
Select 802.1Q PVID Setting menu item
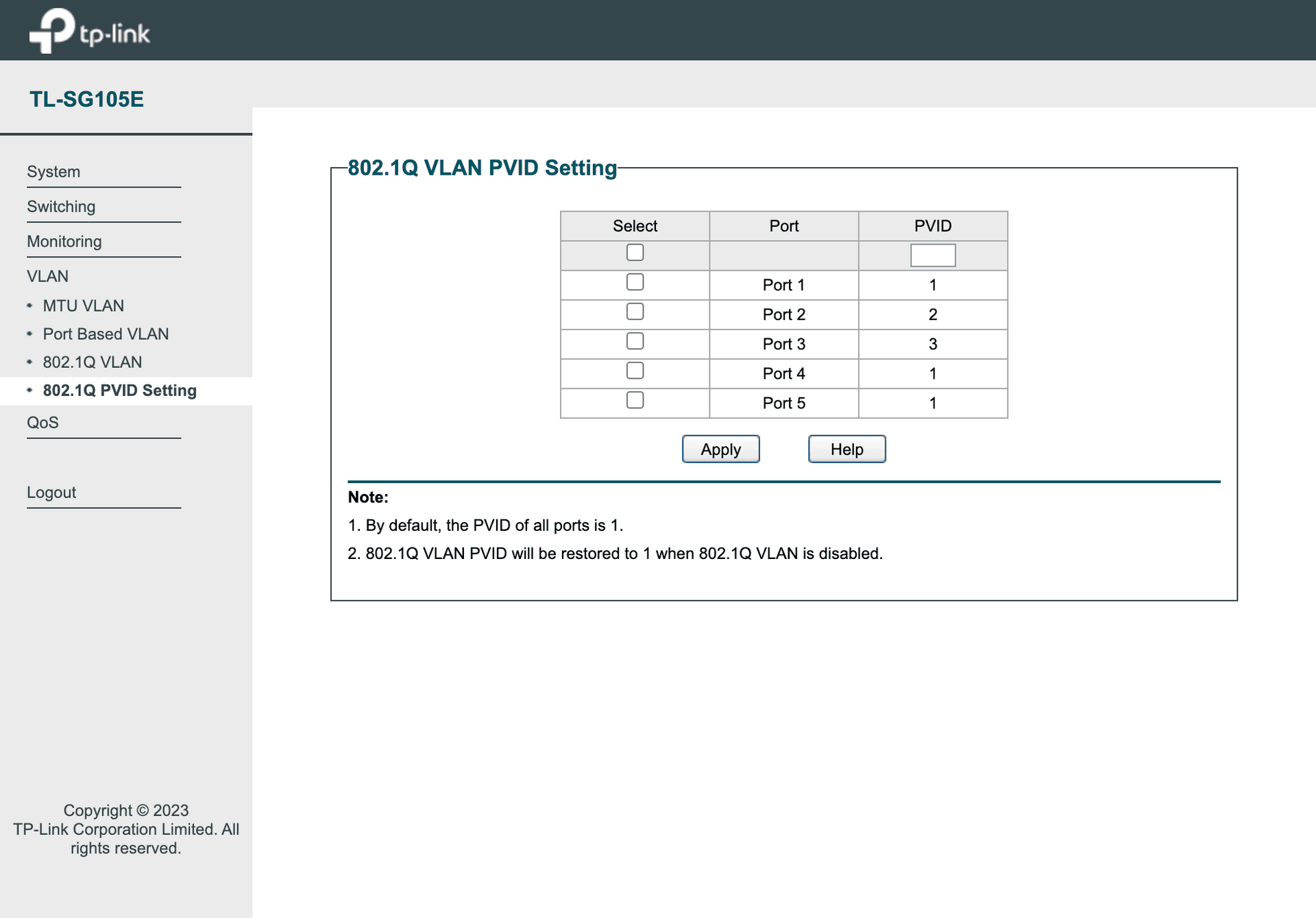[x=120, y=390]
